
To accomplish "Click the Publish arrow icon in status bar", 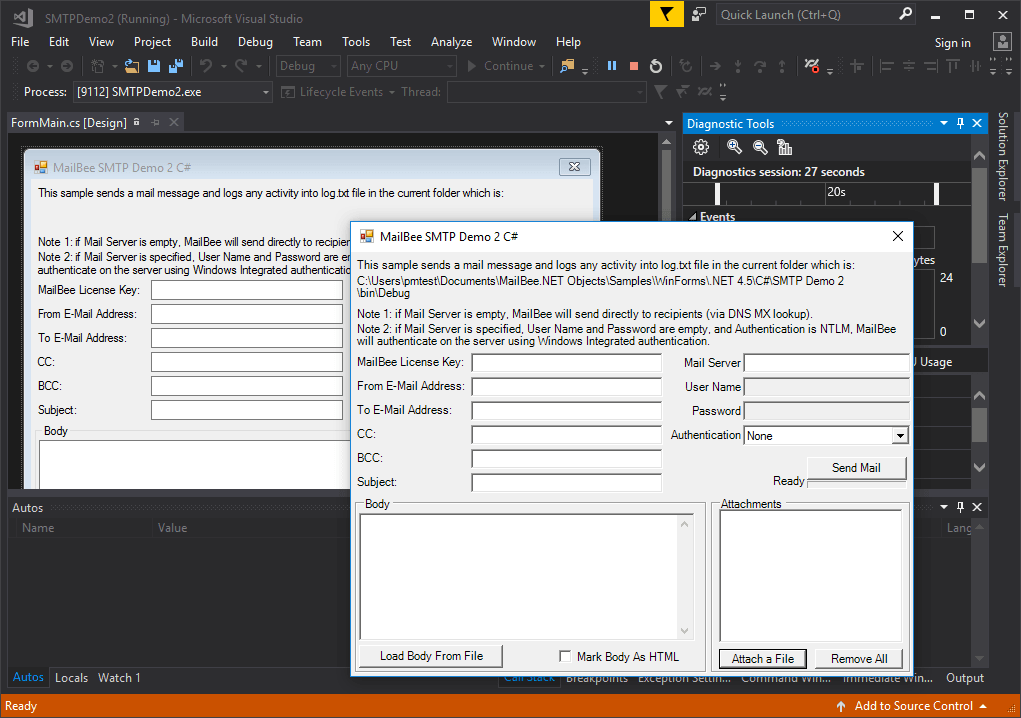I will coord(841,706).
